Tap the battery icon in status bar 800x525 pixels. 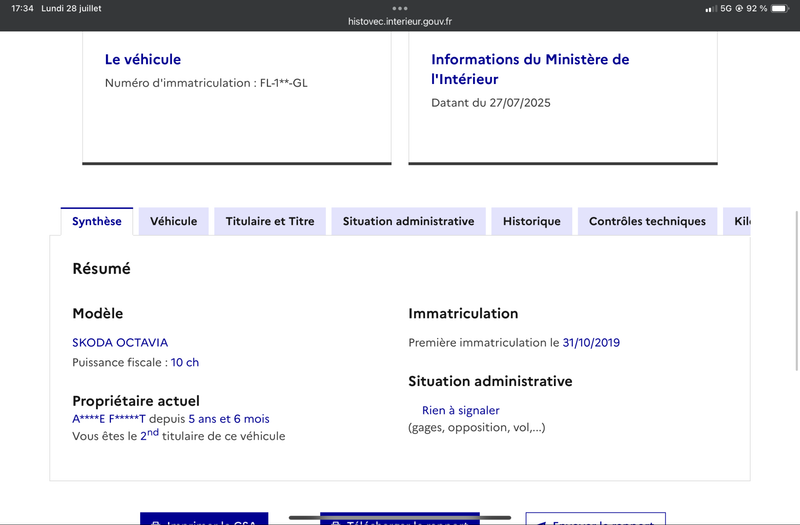pyautogui.click(x=780, y=8)
